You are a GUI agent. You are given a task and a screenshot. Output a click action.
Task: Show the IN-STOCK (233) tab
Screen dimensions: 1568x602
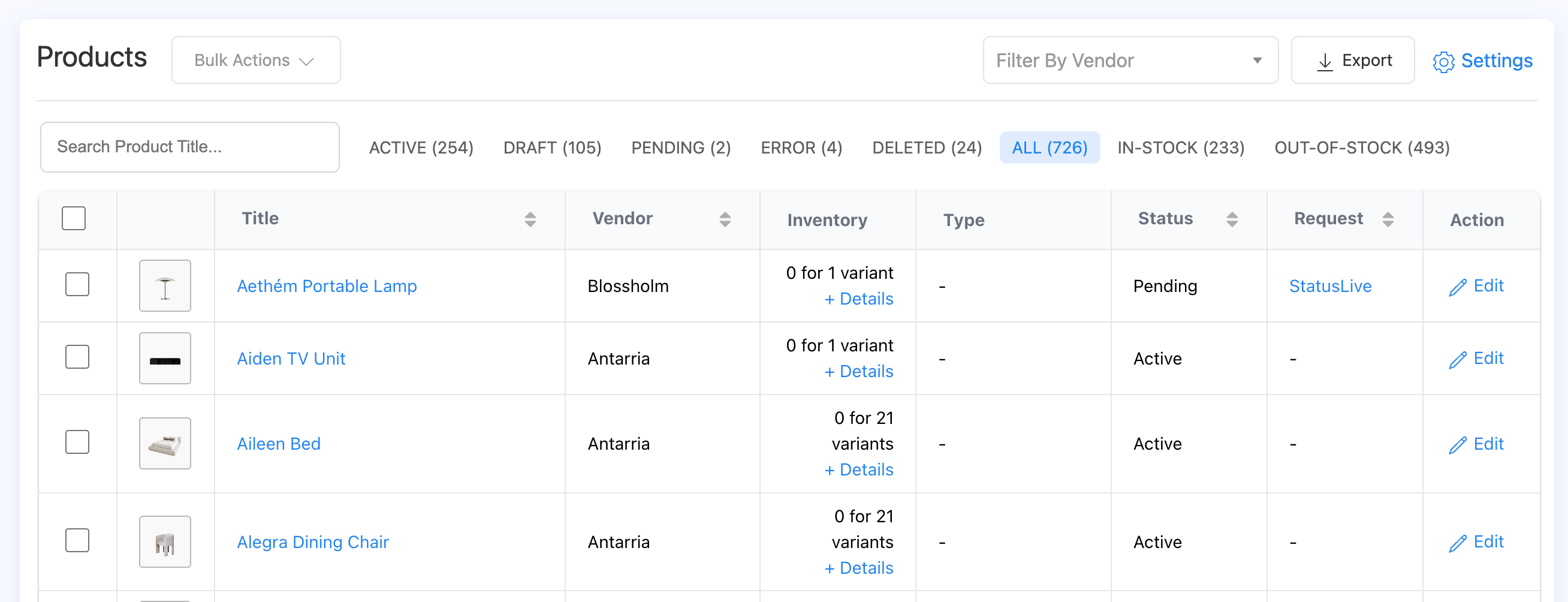(x=1181, y=148)
